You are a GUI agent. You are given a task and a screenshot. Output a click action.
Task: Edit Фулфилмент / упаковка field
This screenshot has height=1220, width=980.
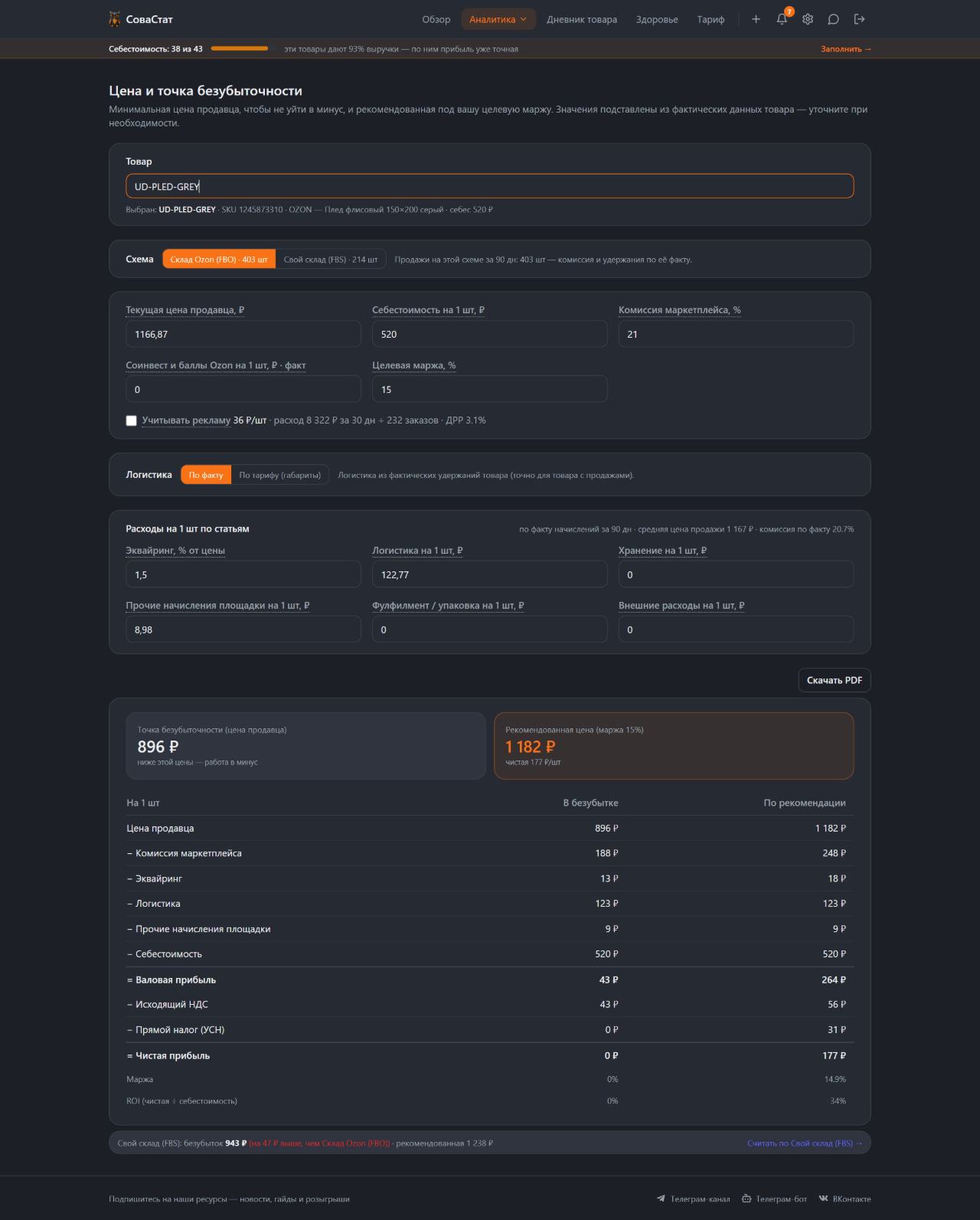click(x=490, y=630)
